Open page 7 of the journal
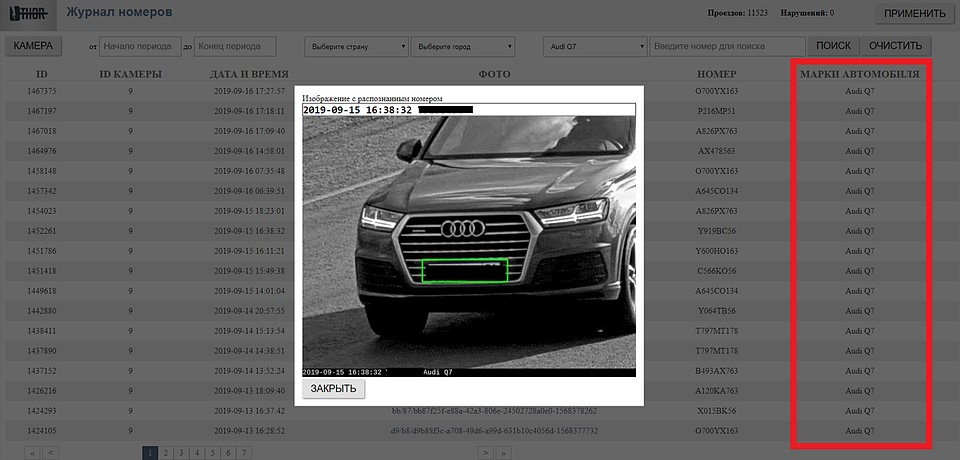The width and height of the screenshot is (960, 460). pyautogui.click(x=244, y=453)
